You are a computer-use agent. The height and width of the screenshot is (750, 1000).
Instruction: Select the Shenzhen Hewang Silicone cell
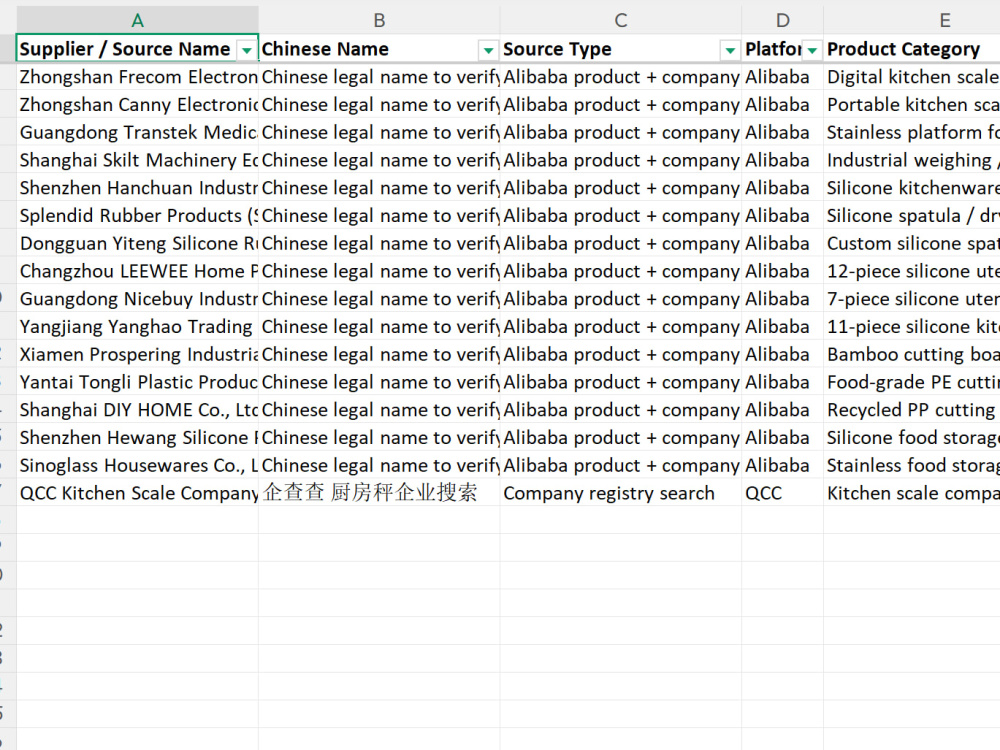click(138, 438)
